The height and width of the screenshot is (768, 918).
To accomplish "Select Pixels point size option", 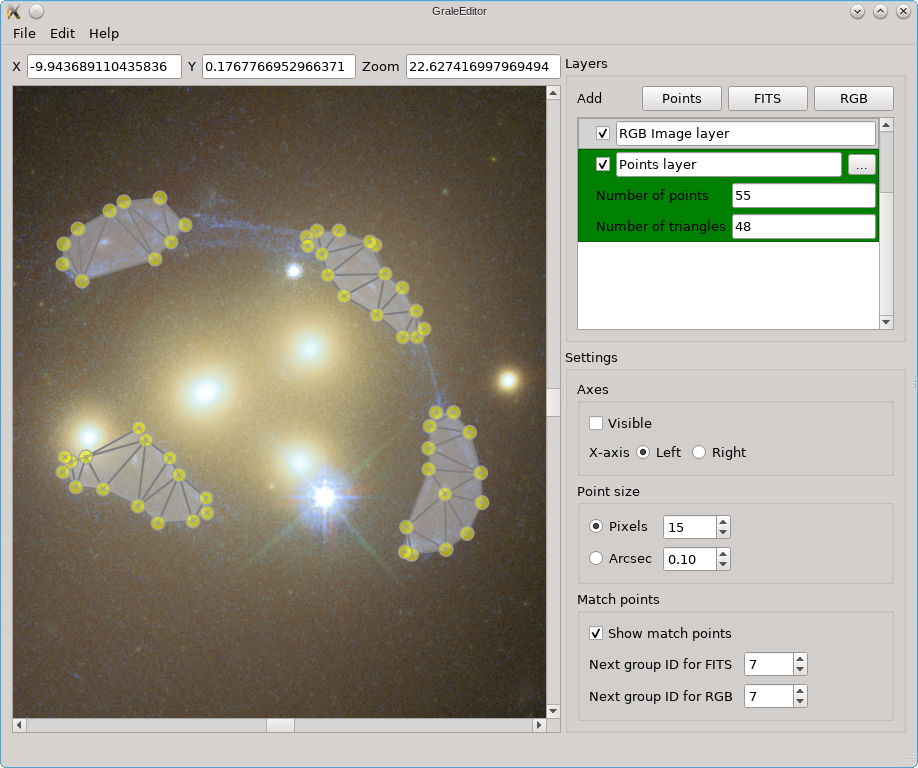I will pos(596,526).
